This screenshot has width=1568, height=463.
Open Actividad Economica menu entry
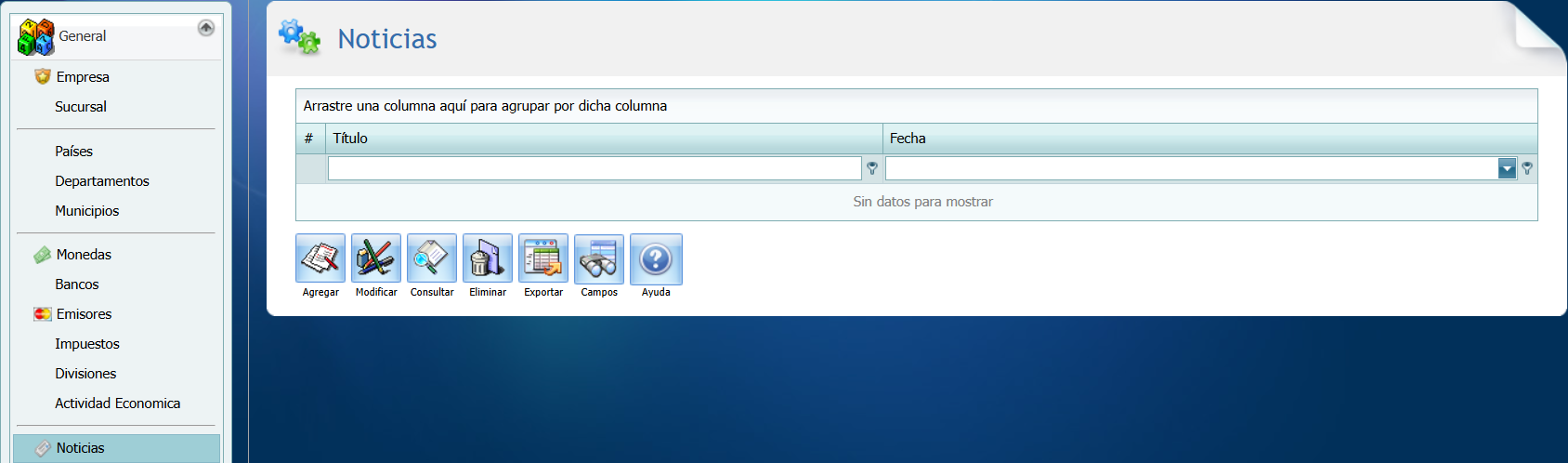[x=118, y=403]
